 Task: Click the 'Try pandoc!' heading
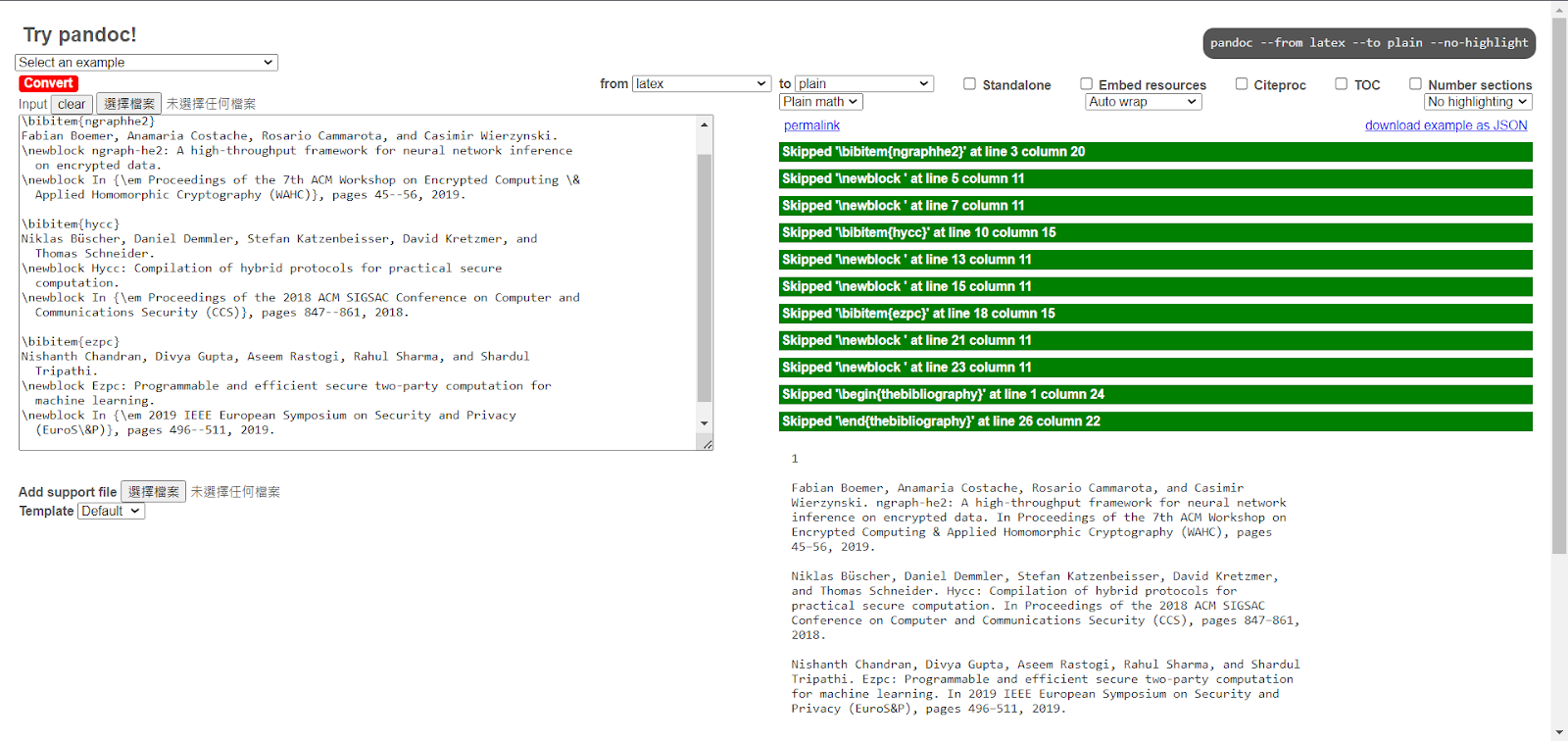point(80,35)
